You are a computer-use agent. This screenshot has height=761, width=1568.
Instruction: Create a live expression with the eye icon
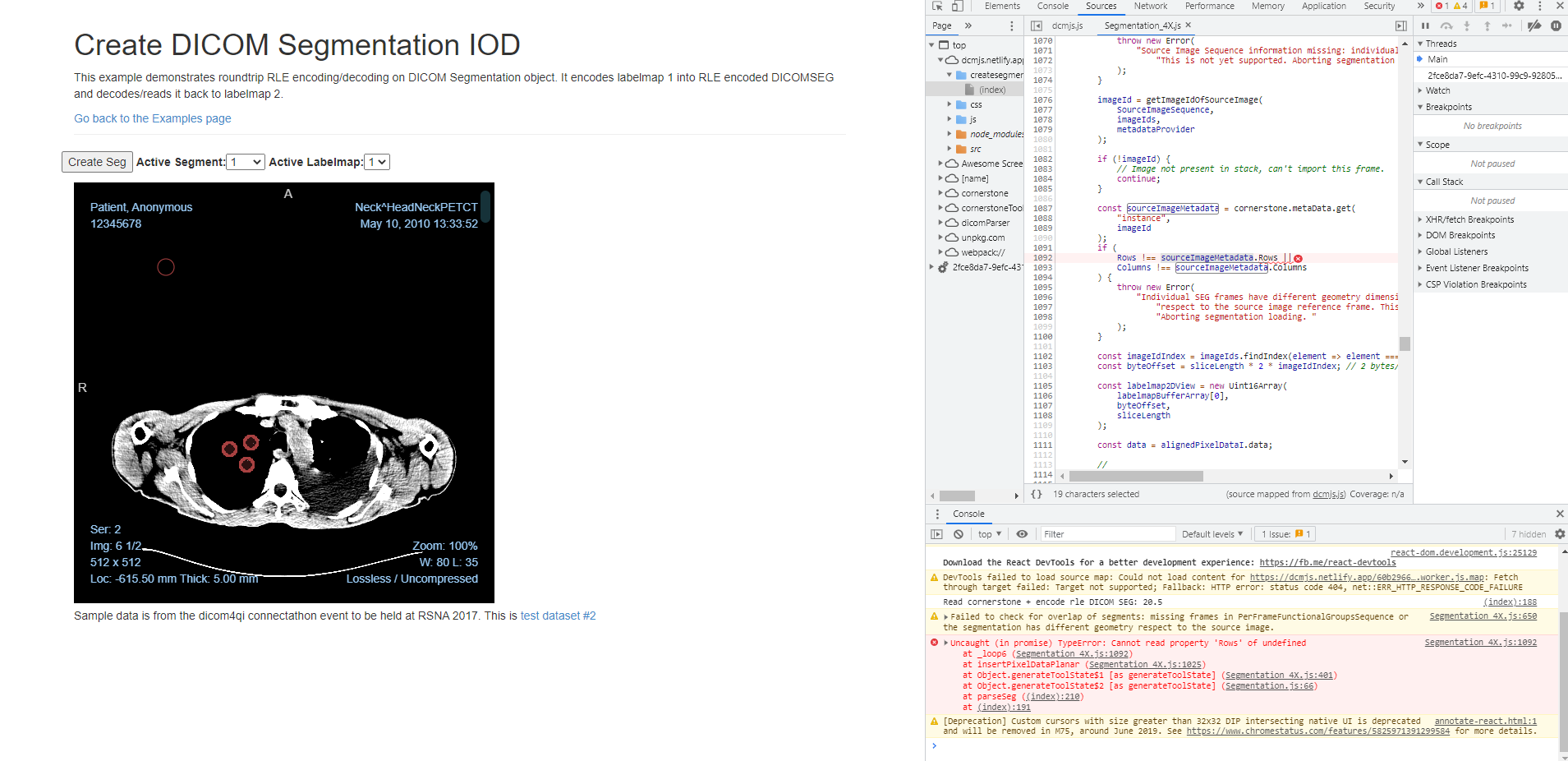point(1022,534)
